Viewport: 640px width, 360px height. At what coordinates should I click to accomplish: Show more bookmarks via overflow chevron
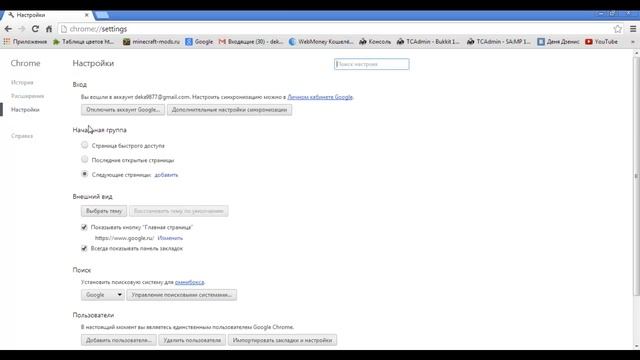pyautogui.click(x=633, y=42)
